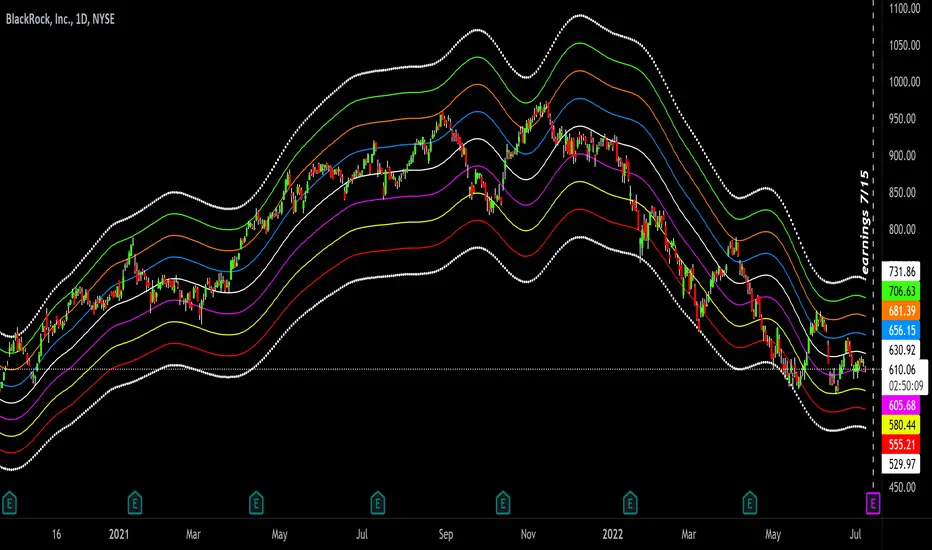Click the 2021 year label on time axis
The width and height of the screenshot is (932, 550).
(119, 534)
